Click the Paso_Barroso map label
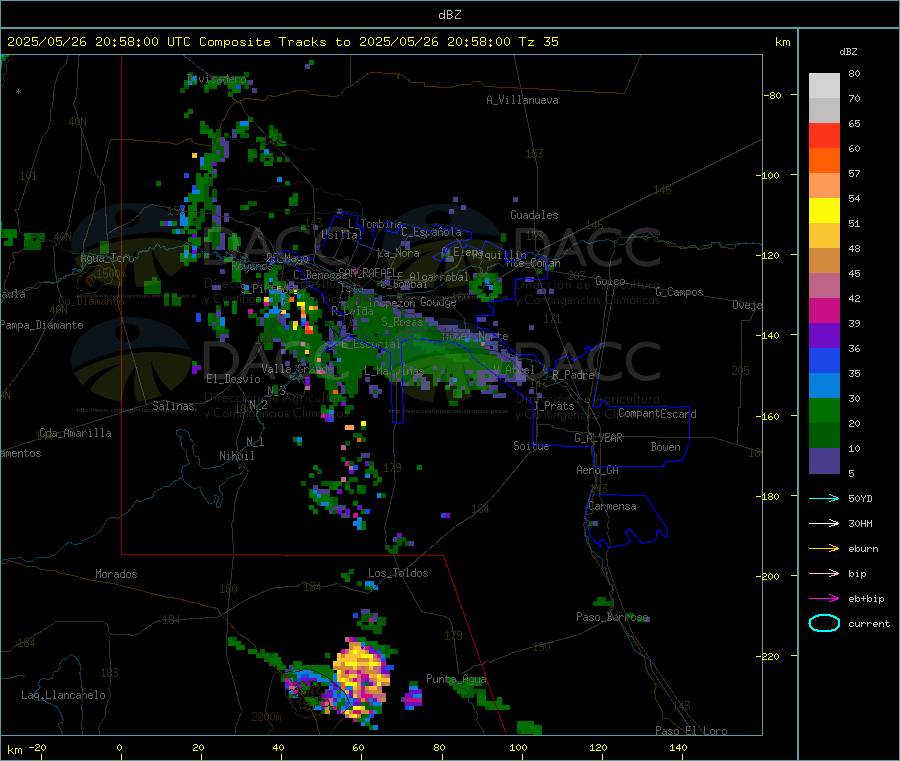The height and width of the screenshot is (761, 900). 612,617
